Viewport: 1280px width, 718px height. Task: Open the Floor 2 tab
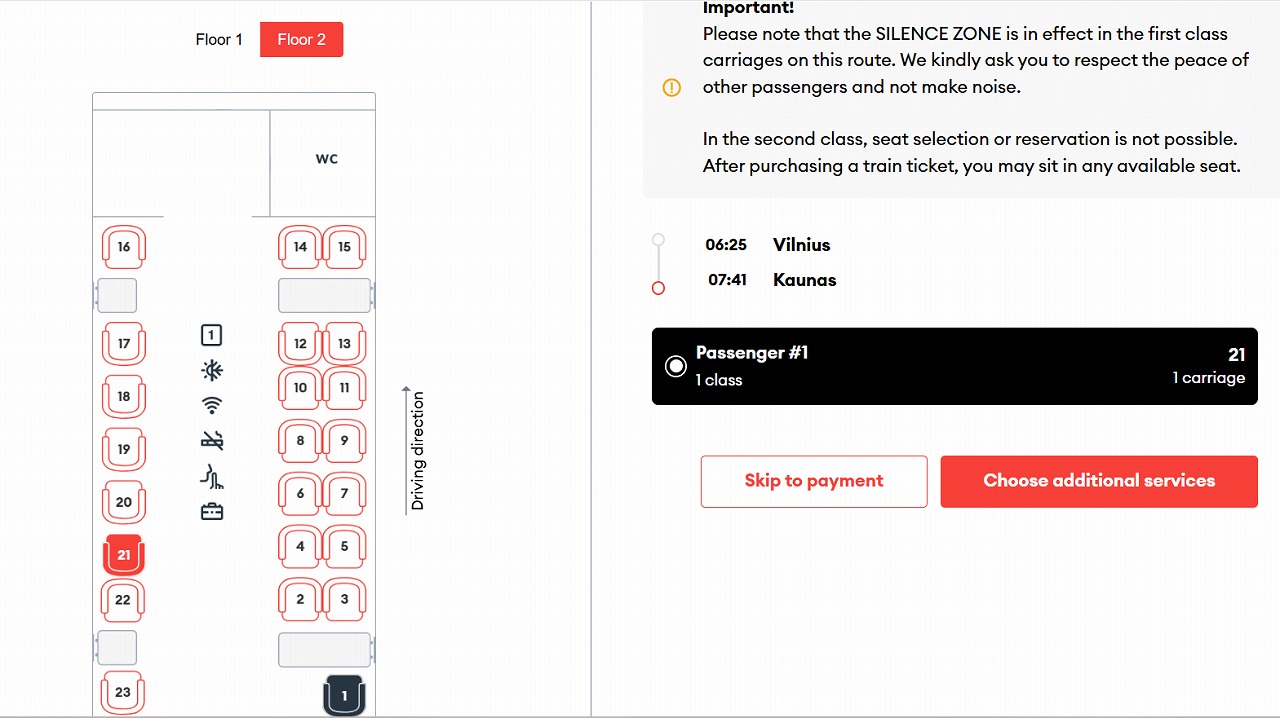[301, 40]
